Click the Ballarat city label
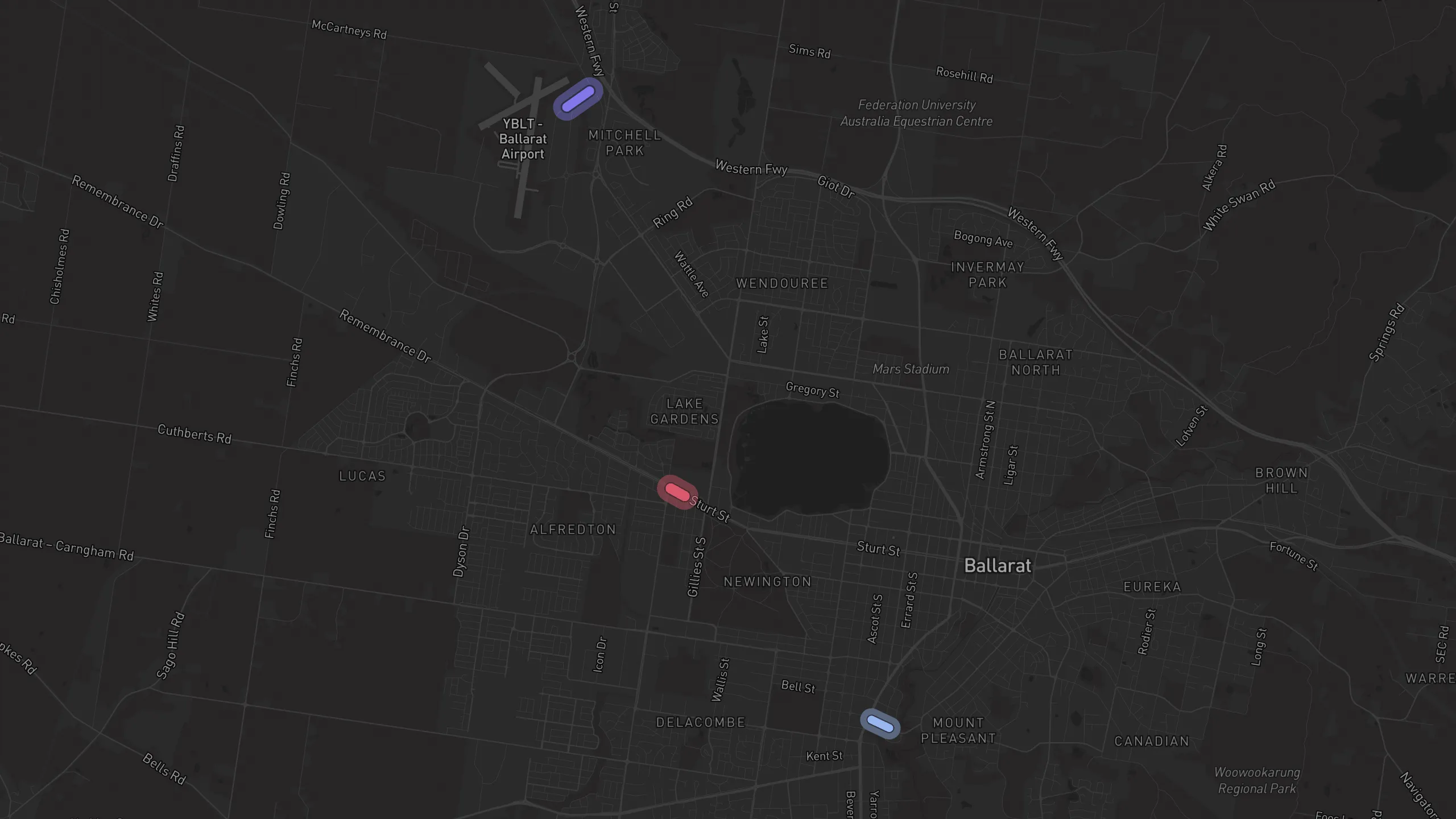Screen dimensions: 1456x819 point(998,566)
